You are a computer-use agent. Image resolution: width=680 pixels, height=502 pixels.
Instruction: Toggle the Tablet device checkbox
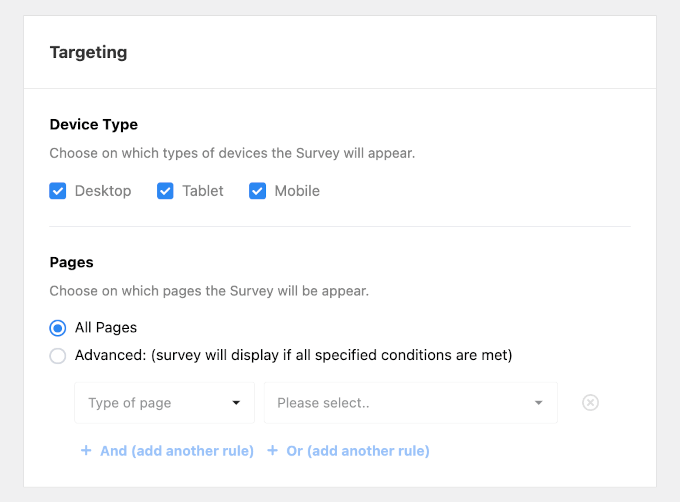(166, 191)
